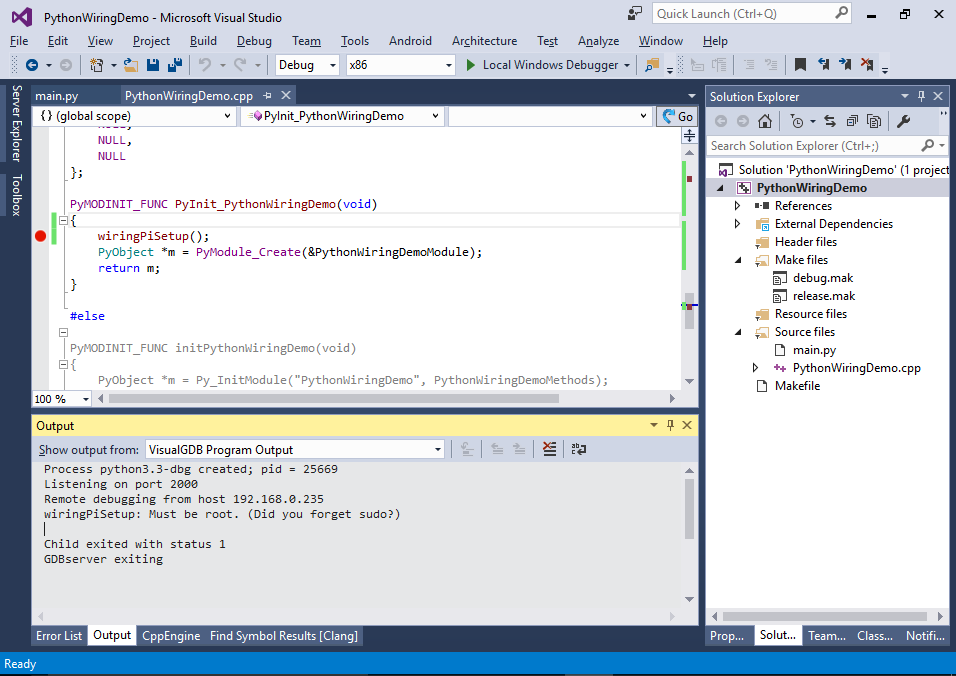Toggle word wrap in Output window
Image resolution: width=956 pixels, height=676 pixels.
click(x=578, y=450)
